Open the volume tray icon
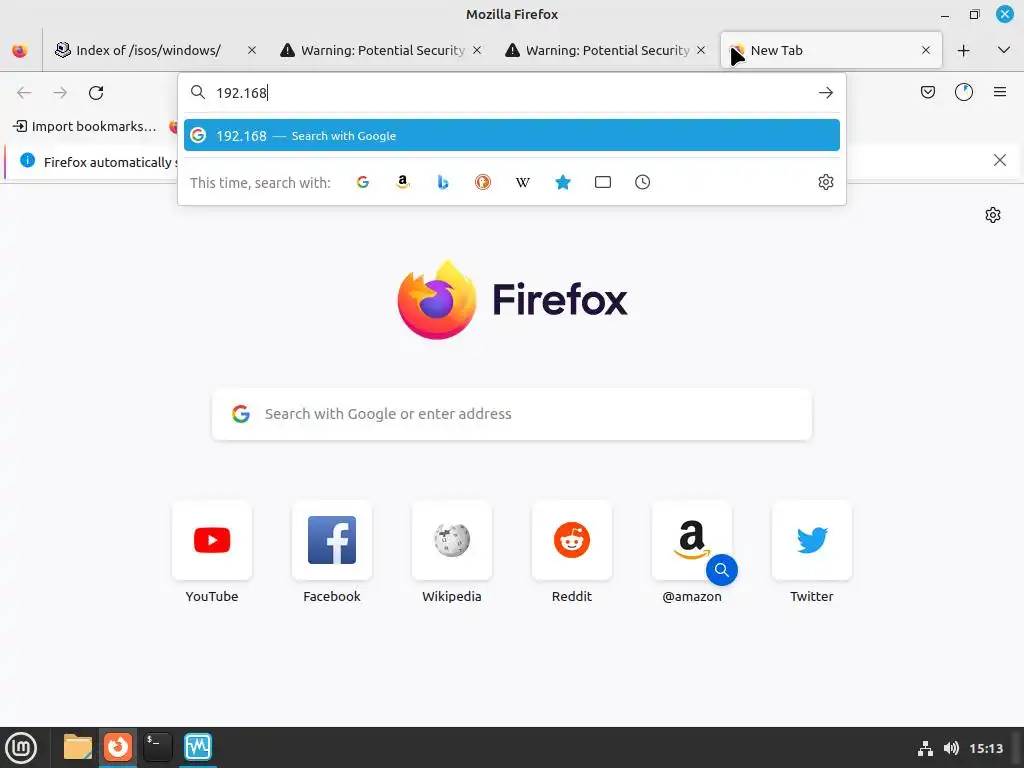This screenshot has height=768, width=1024. click(951, 748)
